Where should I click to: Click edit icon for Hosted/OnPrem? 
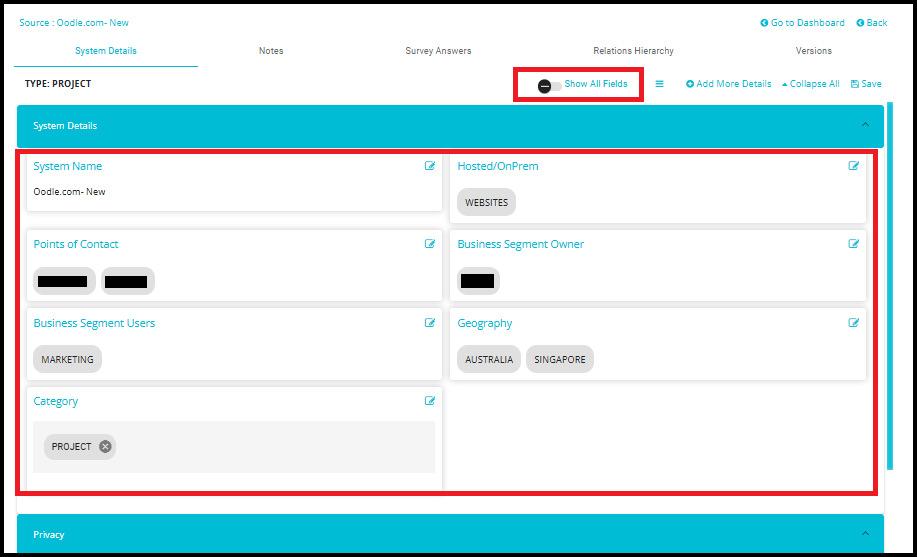854,166
